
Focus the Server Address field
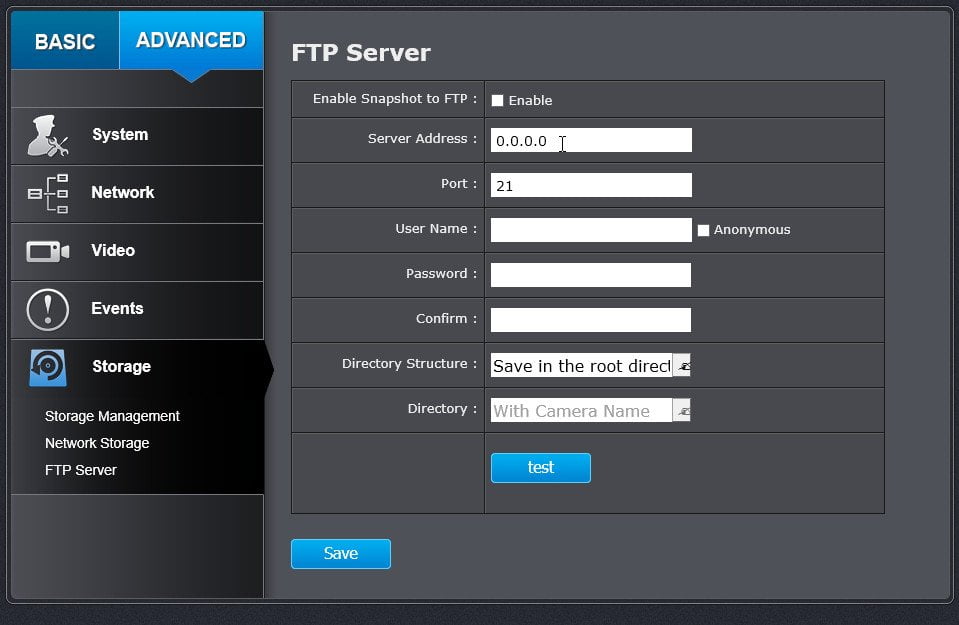(x=591, y=140)
